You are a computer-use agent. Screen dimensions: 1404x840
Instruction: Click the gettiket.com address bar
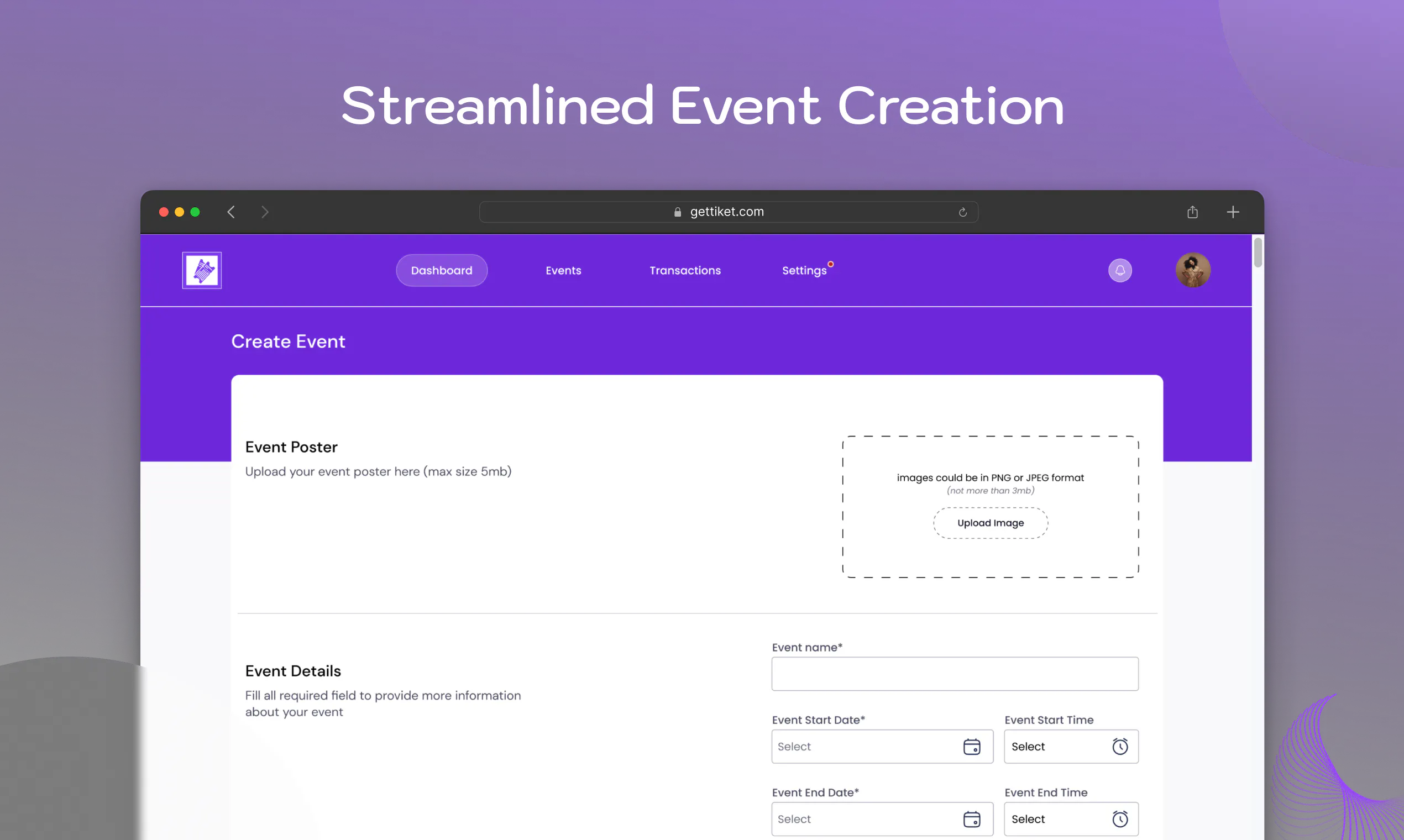(729, 212)
